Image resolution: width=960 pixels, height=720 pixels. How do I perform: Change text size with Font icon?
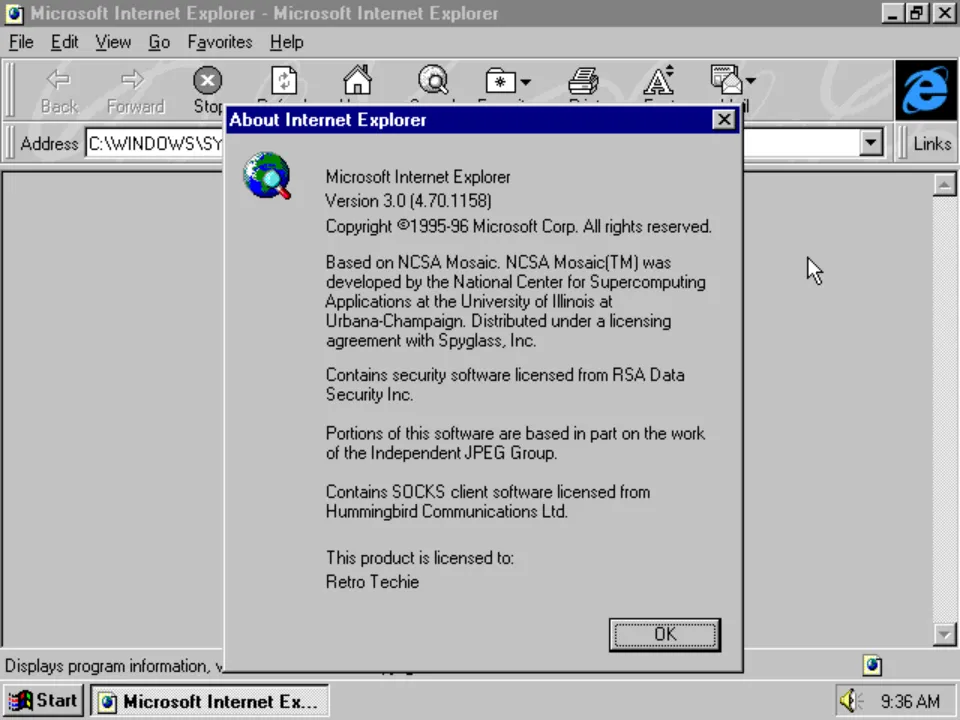[x=659, y=80]
